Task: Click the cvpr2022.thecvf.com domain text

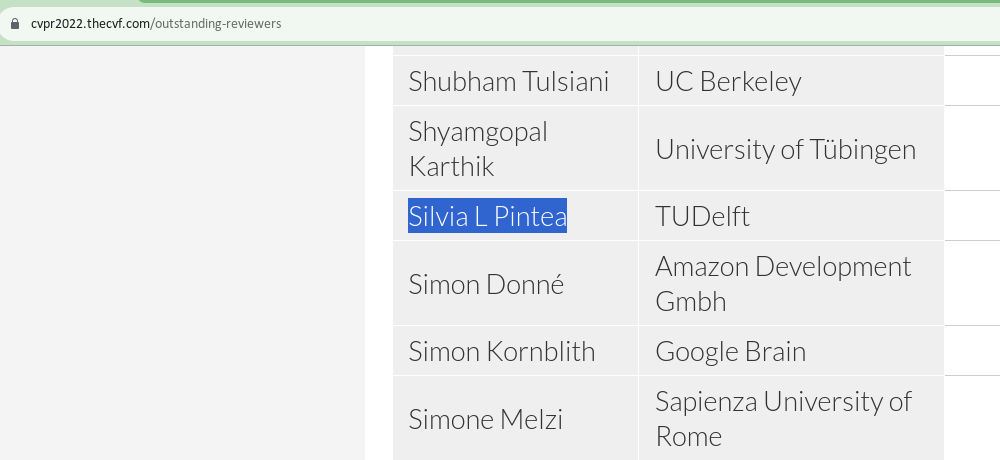Action: pyautogui.click(x=91, y=24)
